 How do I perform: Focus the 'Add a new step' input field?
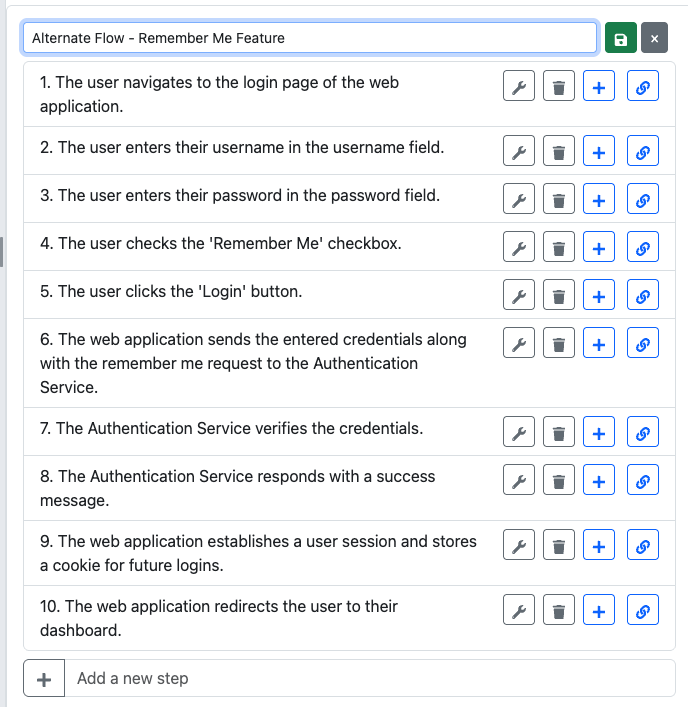coord(370,679)
